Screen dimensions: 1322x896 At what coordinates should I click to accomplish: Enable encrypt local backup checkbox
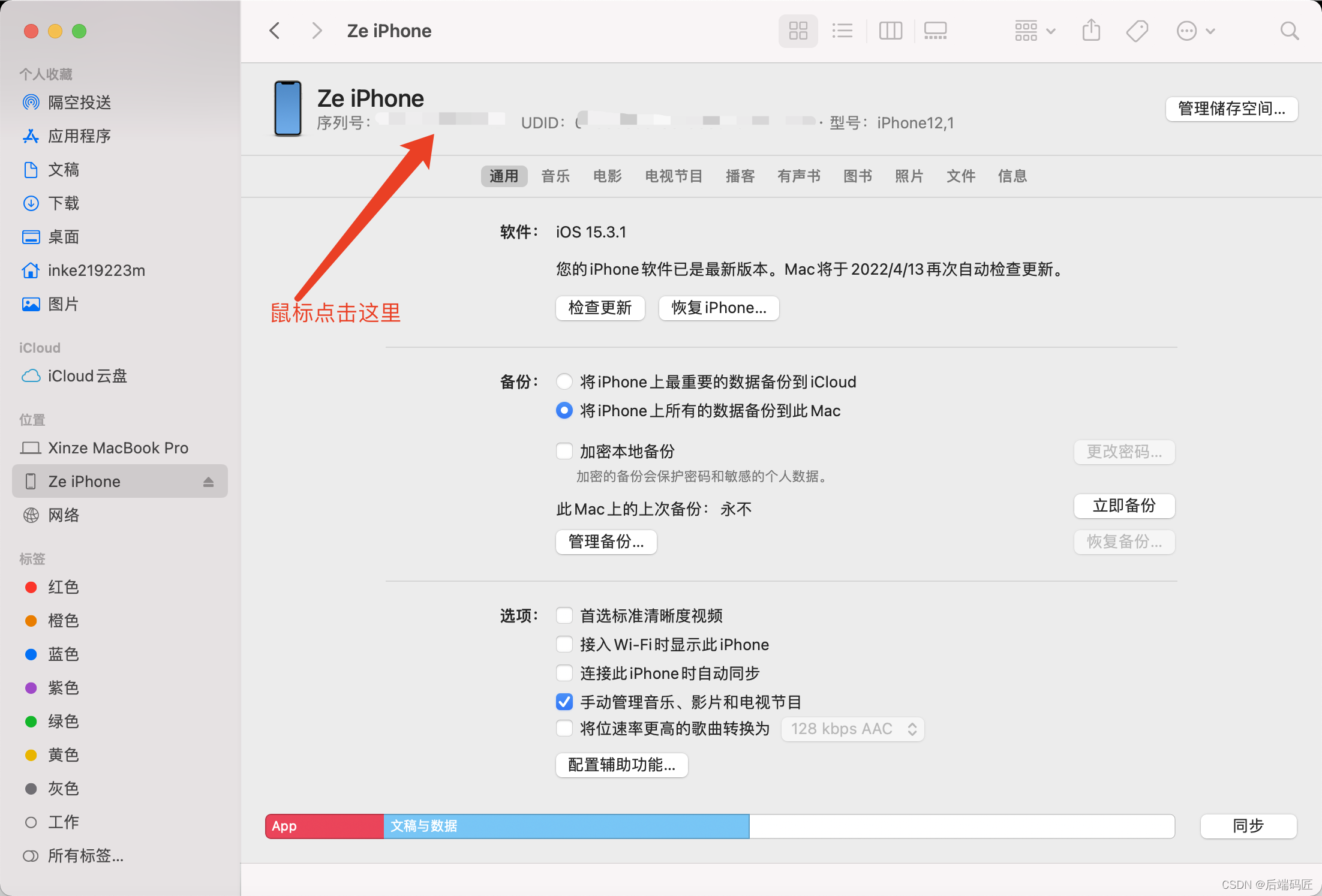(x=564, y=451)
